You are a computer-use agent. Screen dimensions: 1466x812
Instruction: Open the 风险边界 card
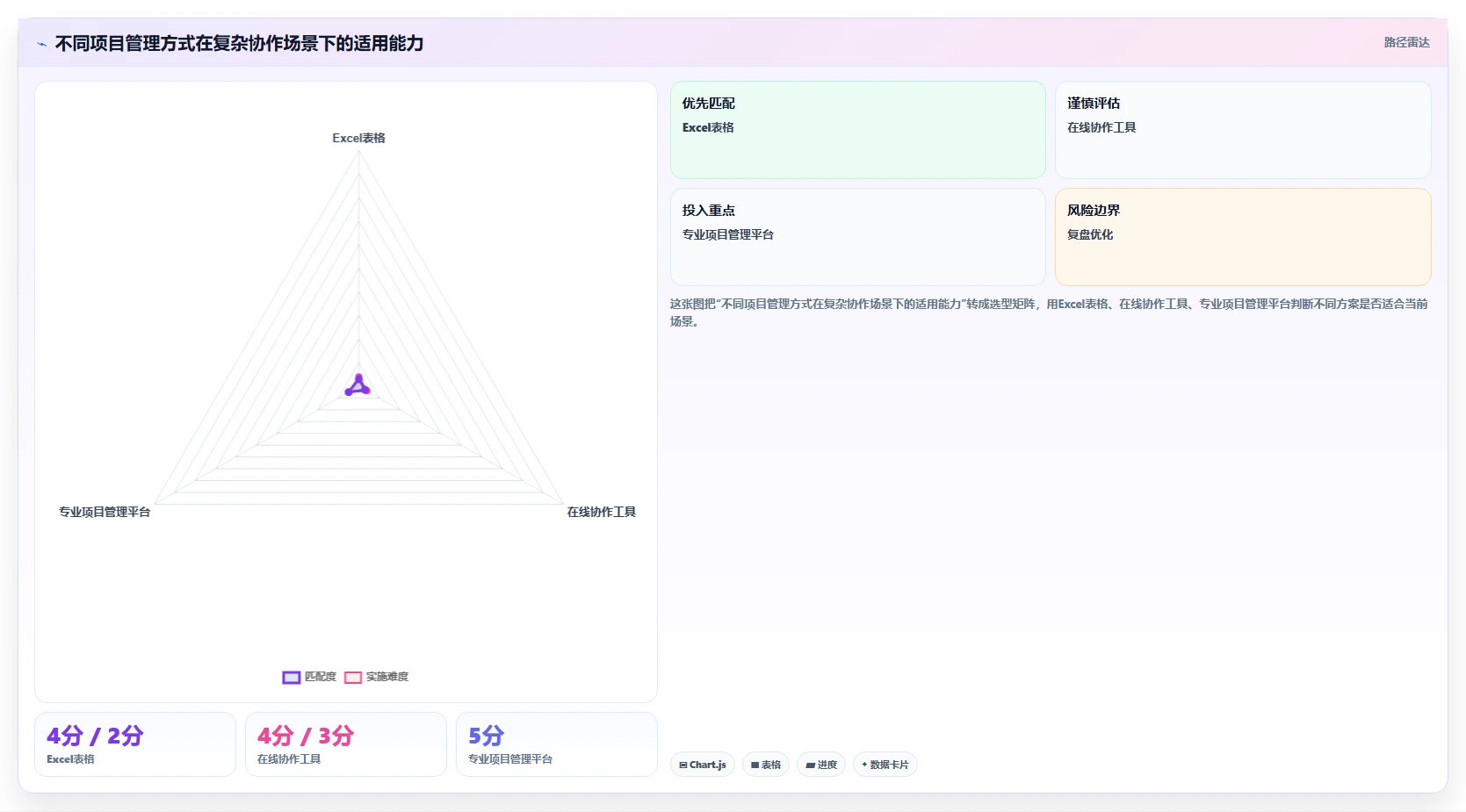coord(1243,237)
